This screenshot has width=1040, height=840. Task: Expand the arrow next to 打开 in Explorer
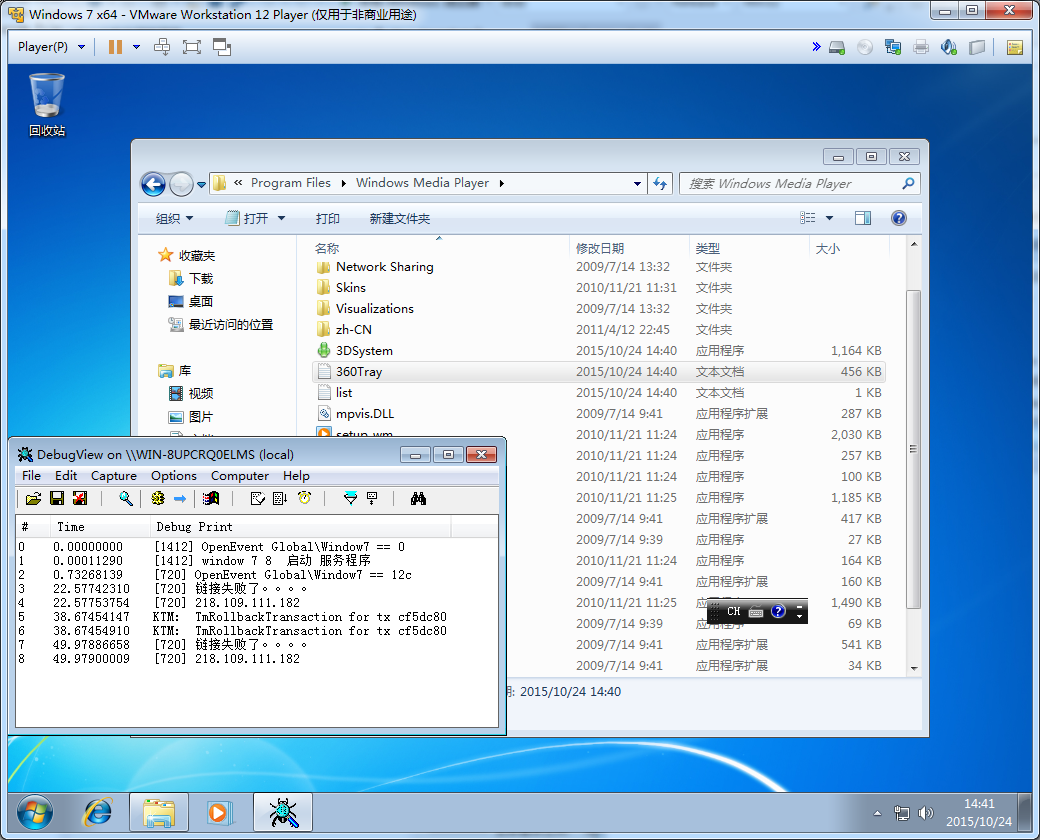click(x=281, y=218)
